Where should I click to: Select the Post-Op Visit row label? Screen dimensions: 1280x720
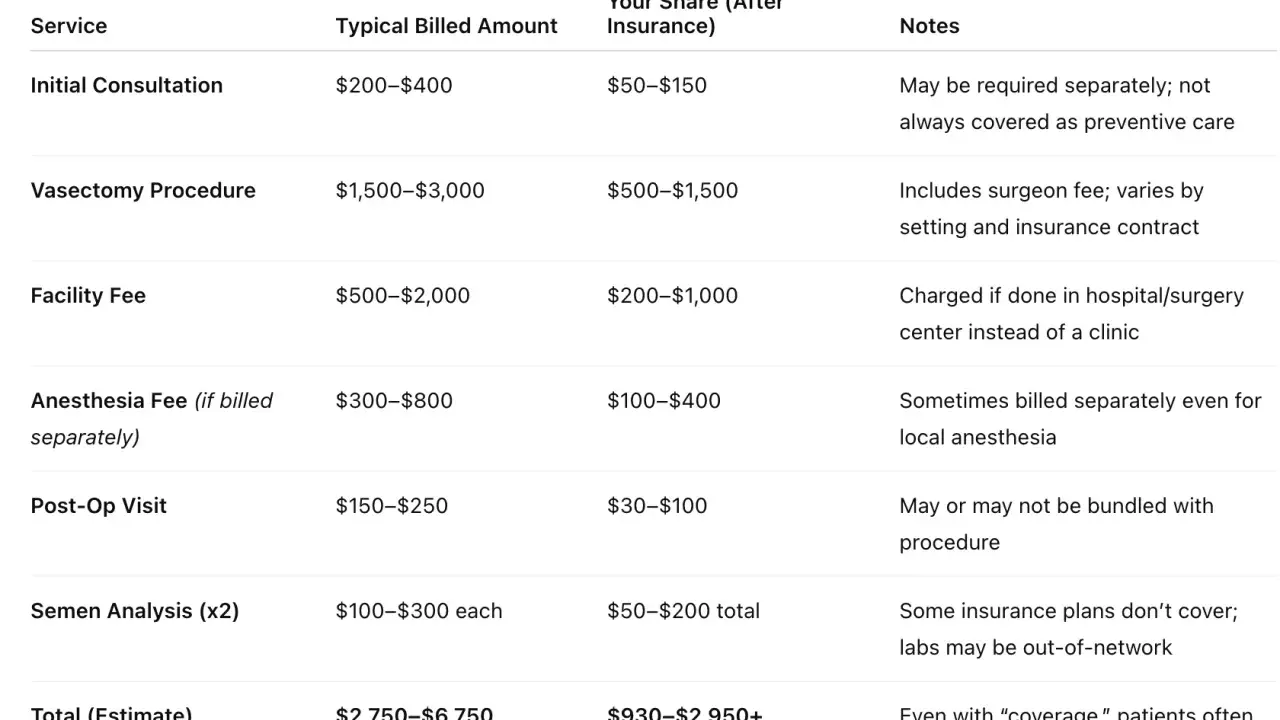coord(99,505)
